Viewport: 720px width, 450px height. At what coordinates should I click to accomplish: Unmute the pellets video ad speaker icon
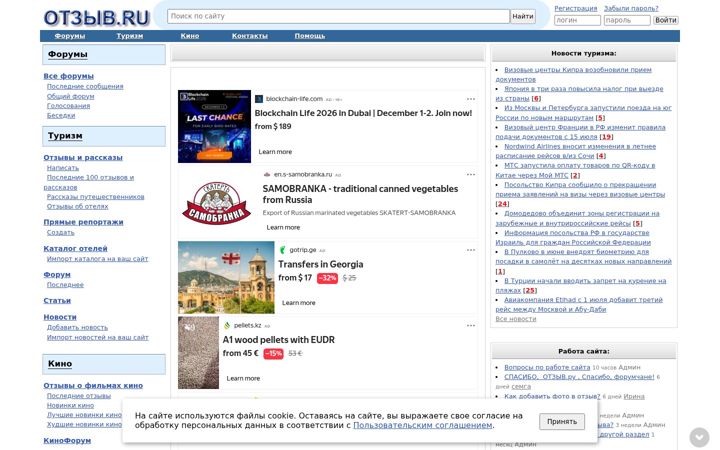(189, 327)
